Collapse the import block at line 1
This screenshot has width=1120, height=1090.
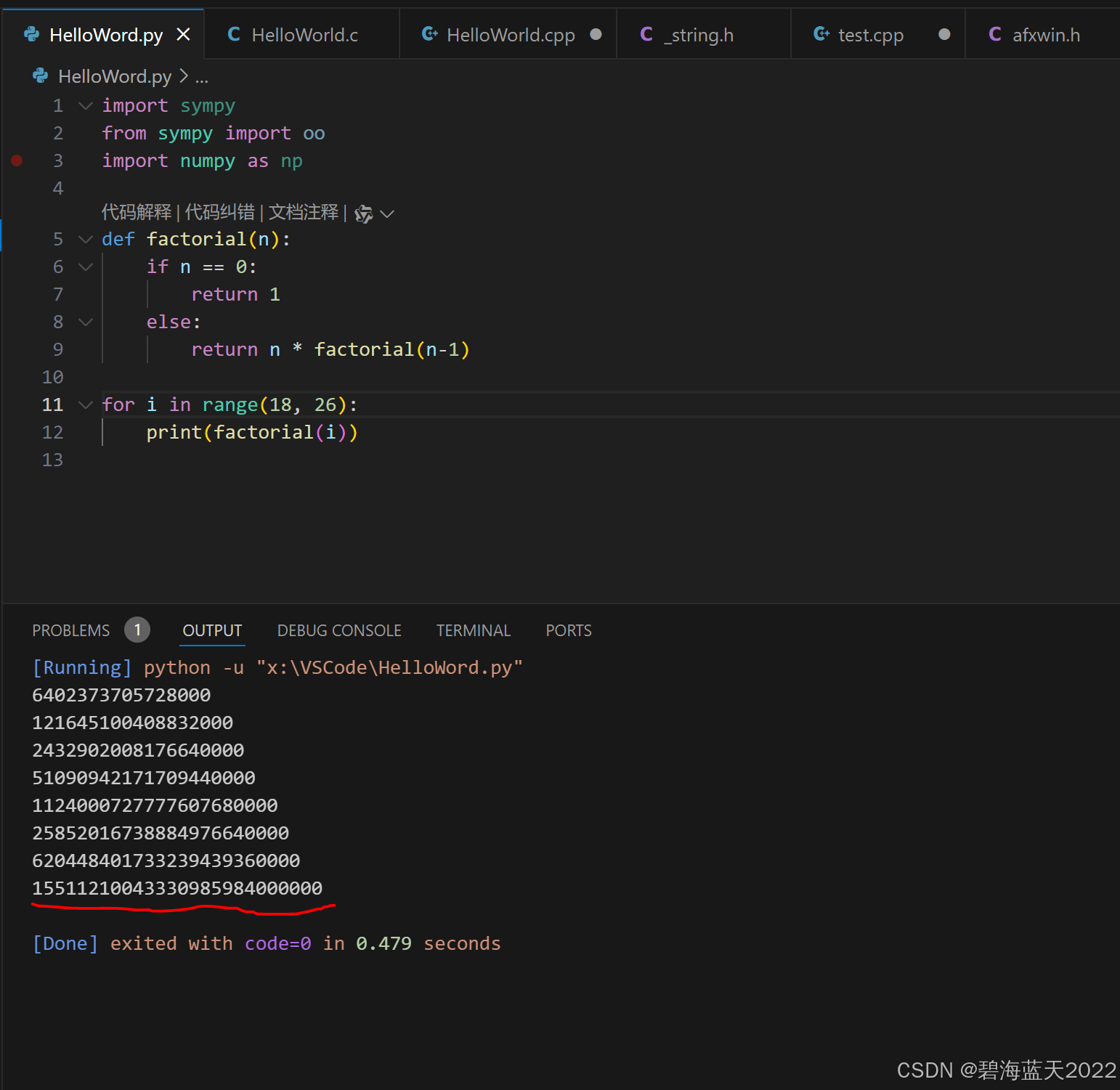point(85,106)
